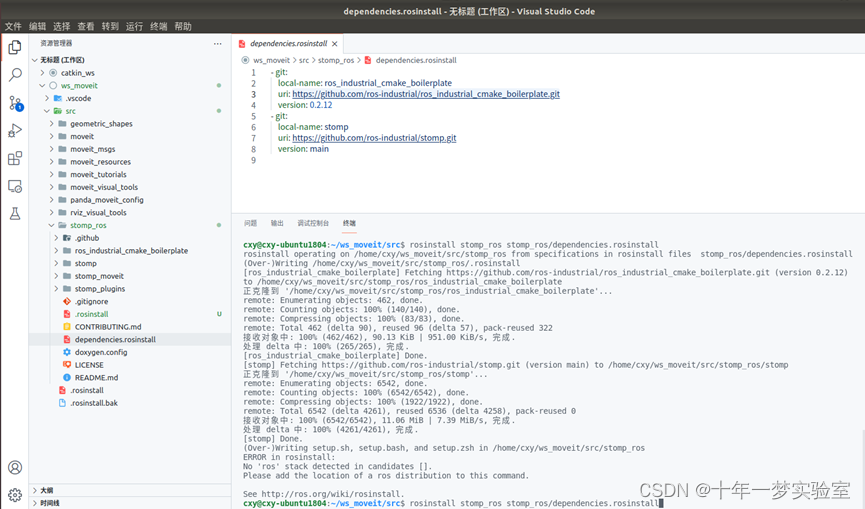The width and height of the screenshot is (865, 509).
Task: Open the 转到 menu
Action: (110, 26)
